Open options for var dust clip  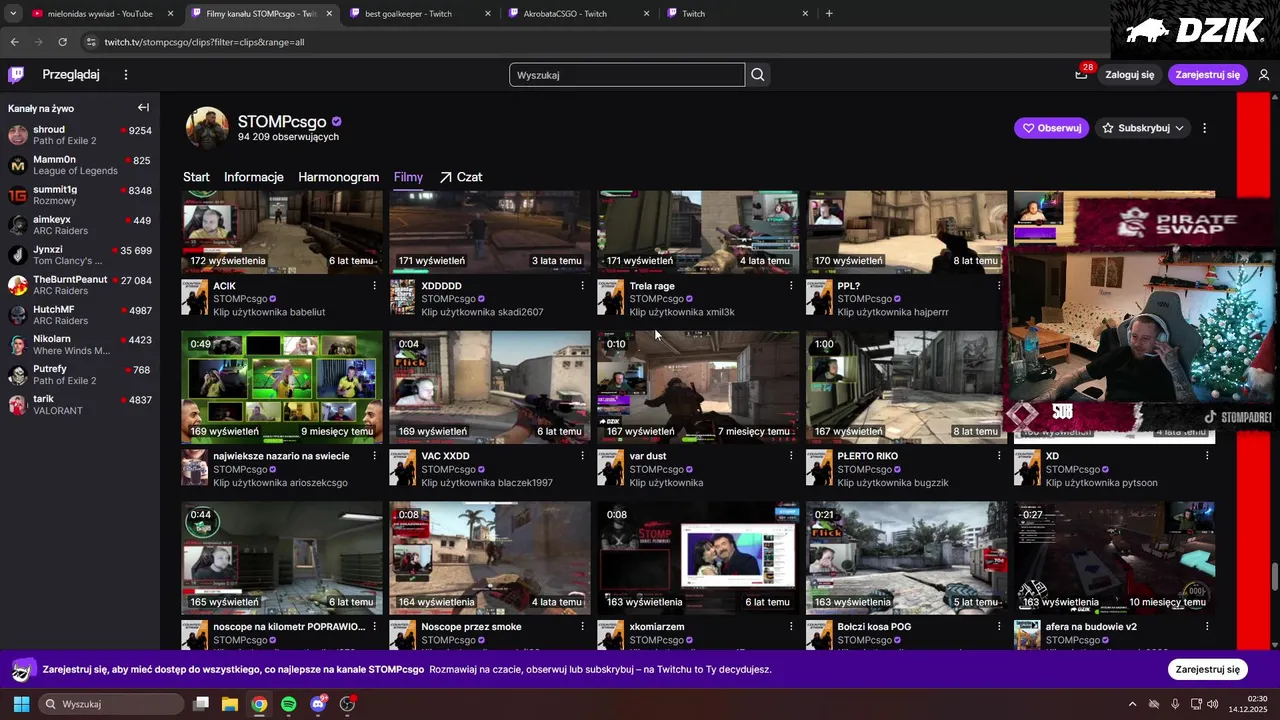(x=791, y=456)
